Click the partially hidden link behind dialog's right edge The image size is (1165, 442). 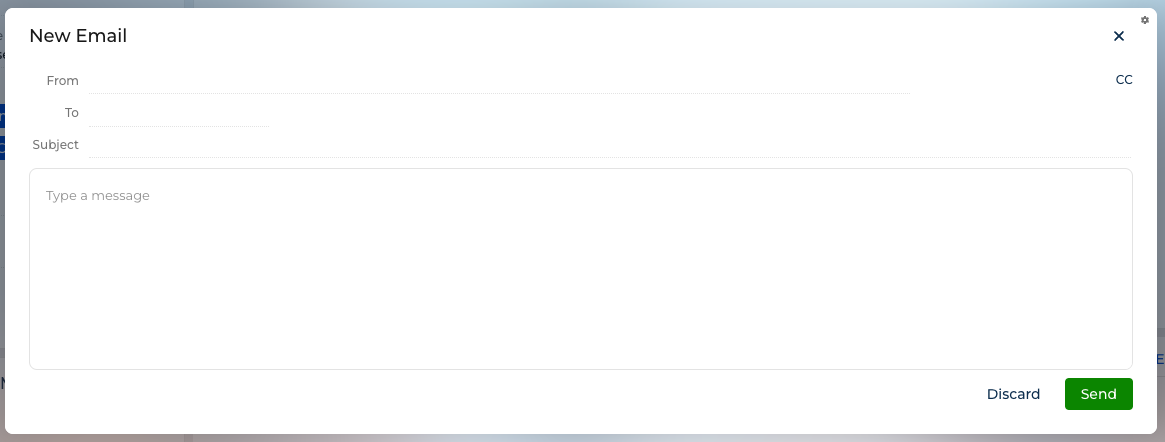pyautogui.click(x=1160, y=360)
